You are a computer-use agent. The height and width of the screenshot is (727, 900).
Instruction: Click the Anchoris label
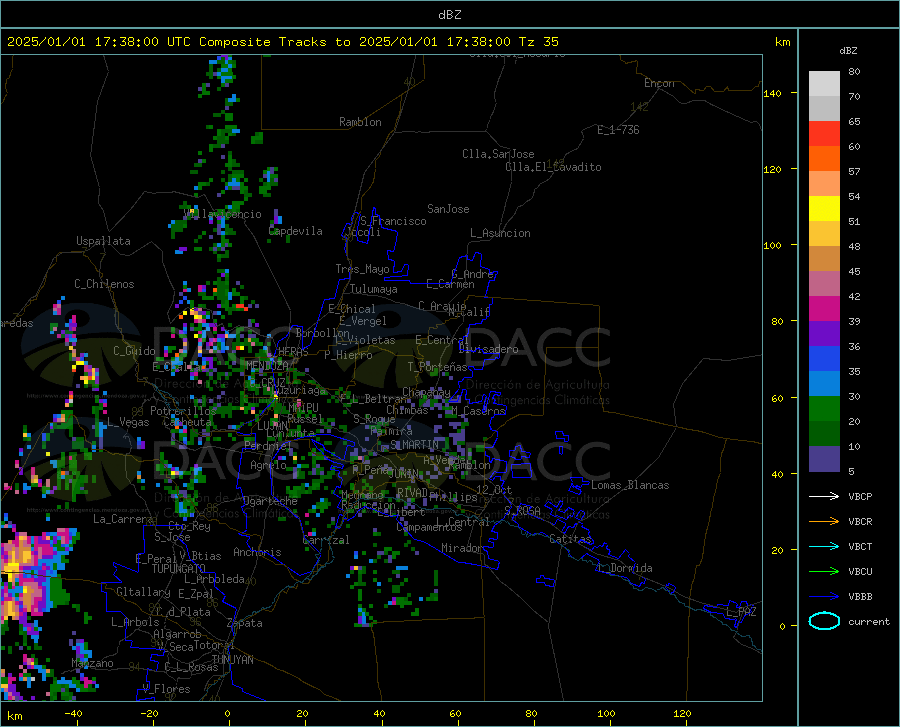257,552
